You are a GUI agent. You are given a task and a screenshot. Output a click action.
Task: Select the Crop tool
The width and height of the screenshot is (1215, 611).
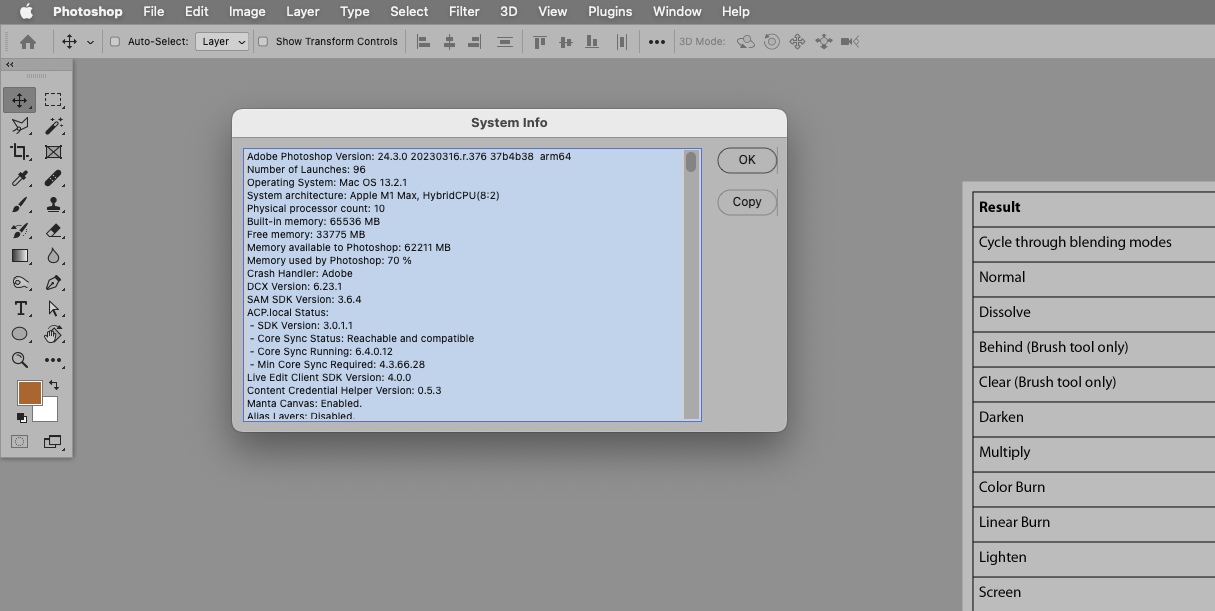[x=20, y=152]
